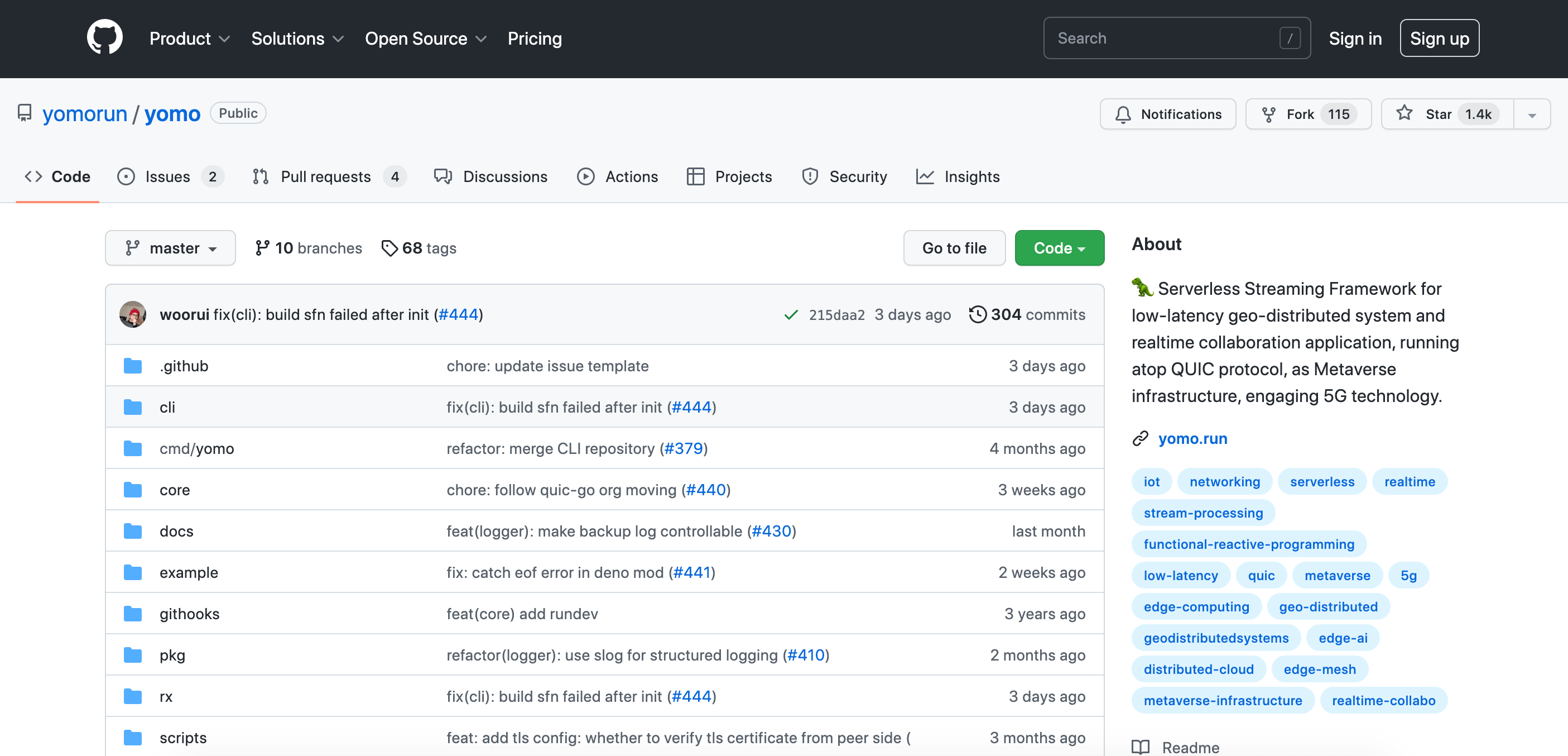The width and height of the screenshot is (1568, 756).
Task: Switch to the Discussions tab
Action: [x=490, y=176]
